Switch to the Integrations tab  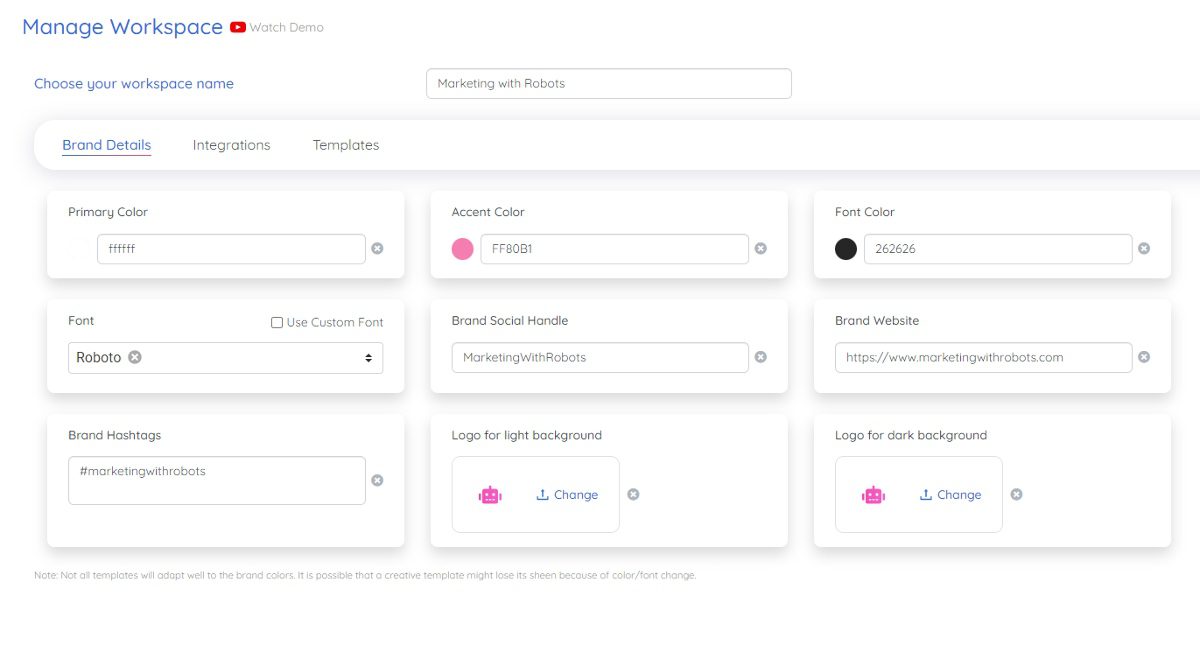tap(231, 145)
